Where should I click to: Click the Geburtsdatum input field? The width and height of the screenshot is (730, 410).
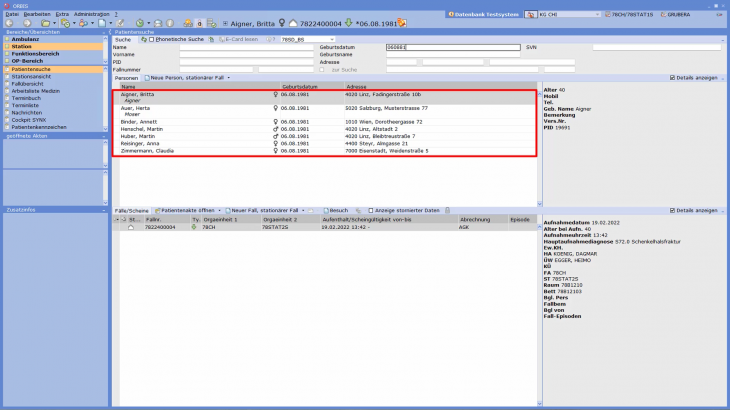453,47
